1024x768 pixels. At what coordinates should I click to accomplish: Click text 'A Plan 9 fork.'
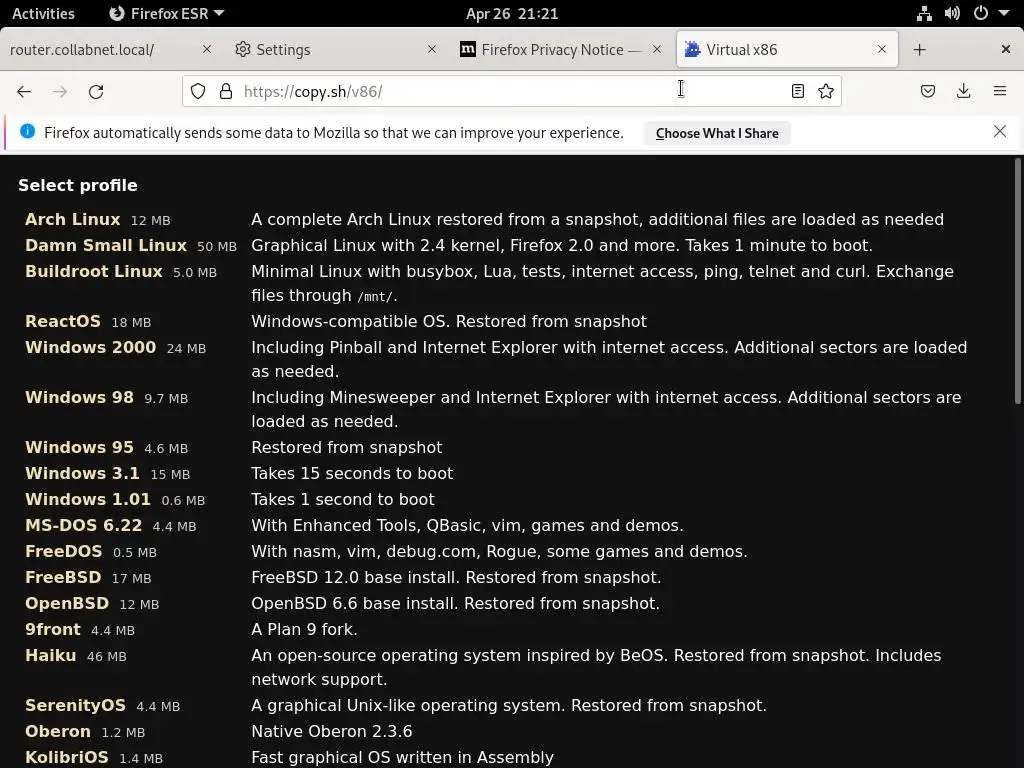[304, 630]
